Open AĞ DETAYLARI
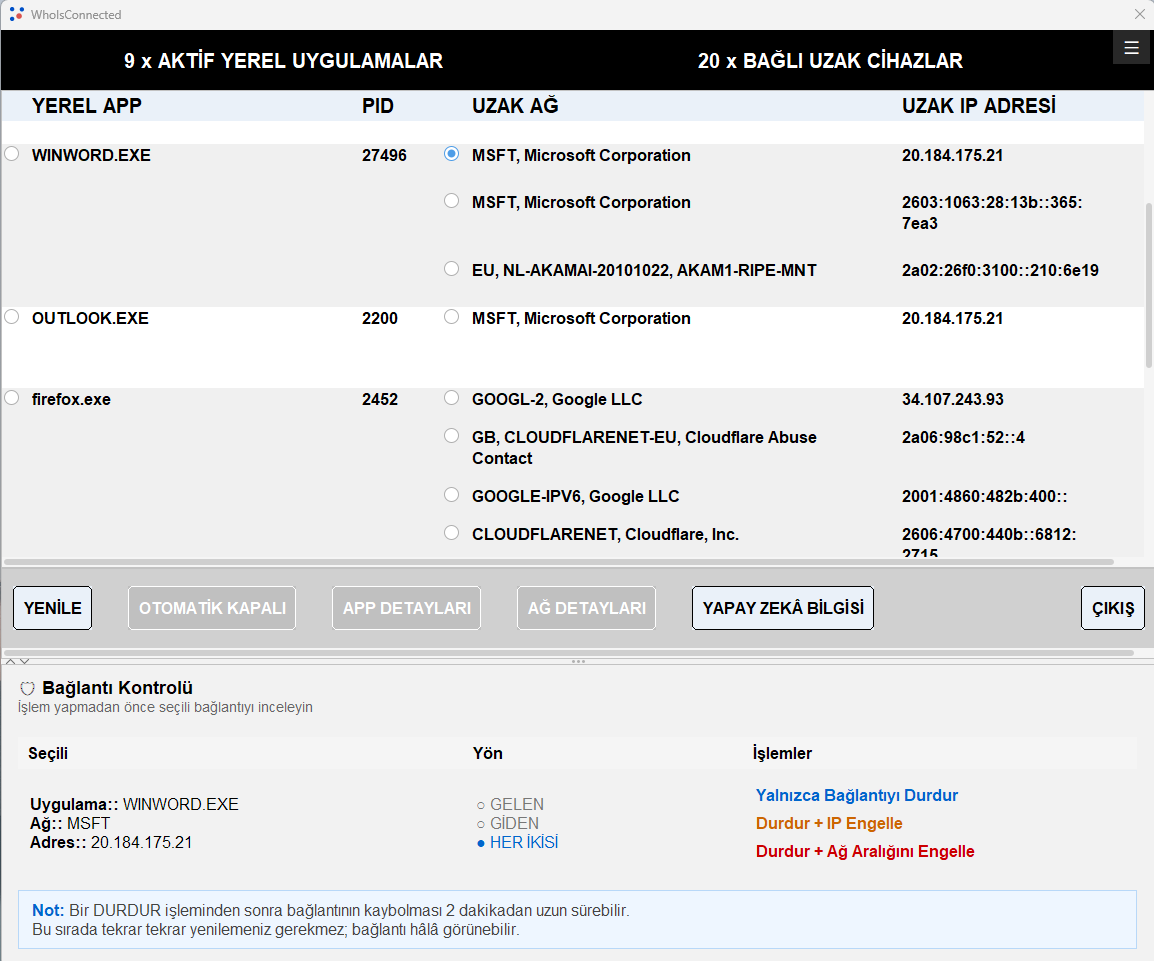The image size is (1154, 961). [x=587, y=608]
